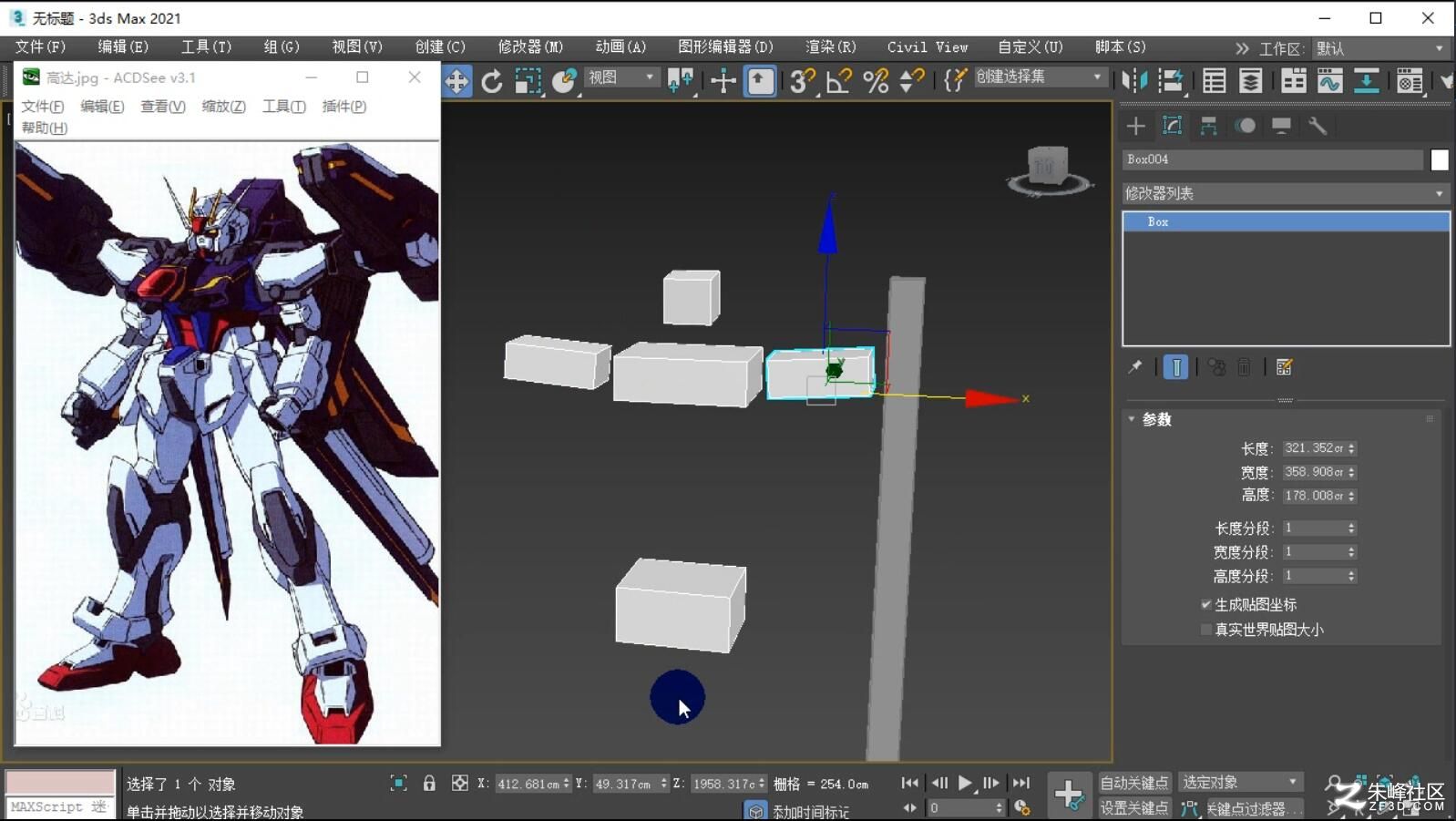
Task: Toggle Percent Snap
Action: tap(876, 81)
